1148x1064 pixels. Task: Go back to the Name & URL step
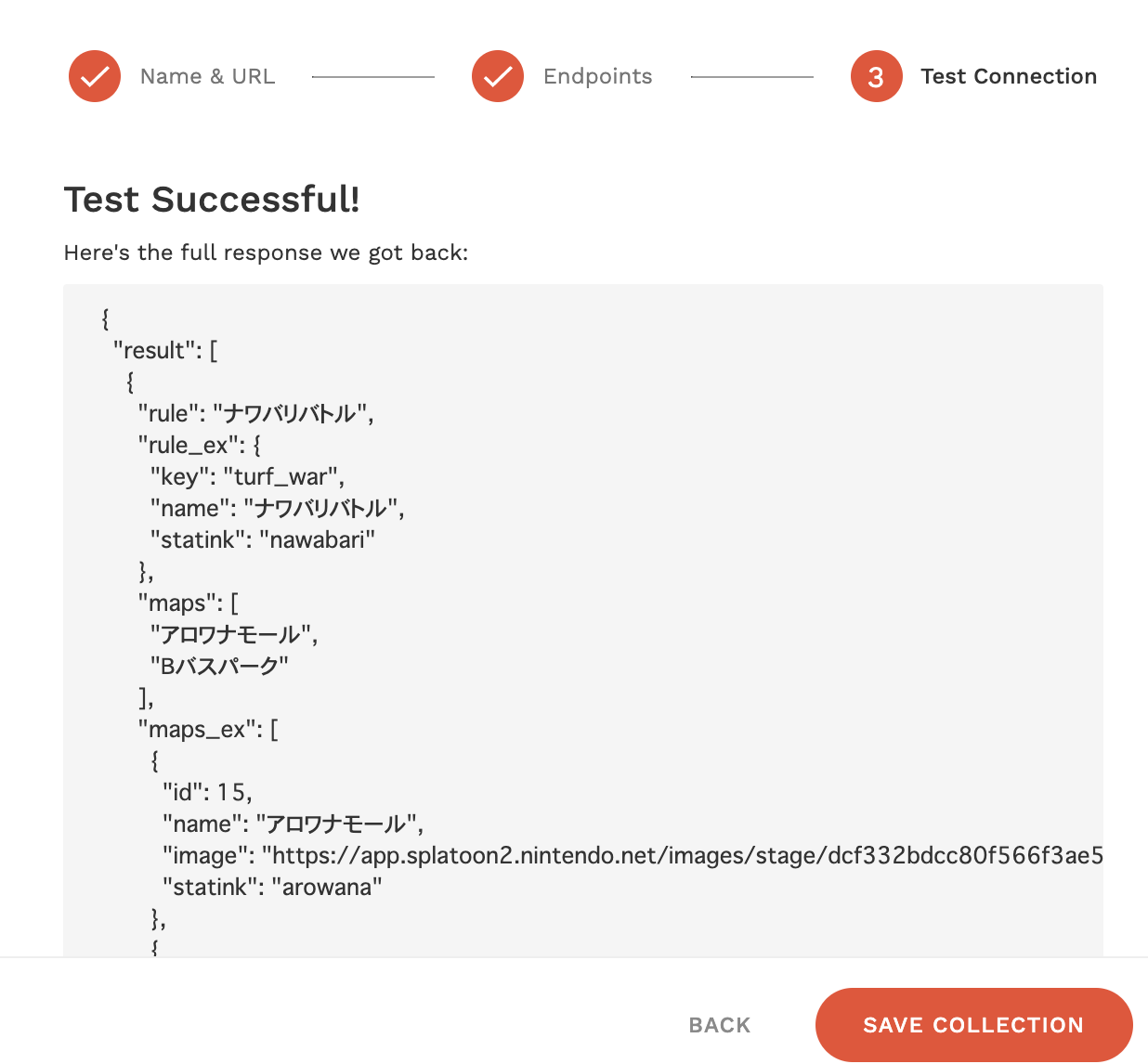coord(207,76)
